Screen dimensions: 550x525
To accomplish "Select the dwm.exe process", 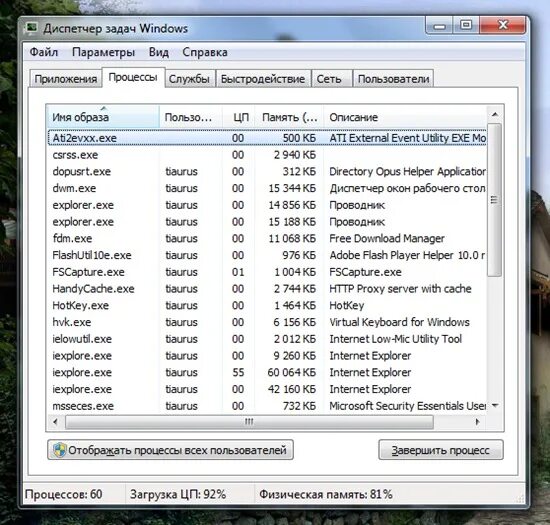I will click(x=267, y=188).
